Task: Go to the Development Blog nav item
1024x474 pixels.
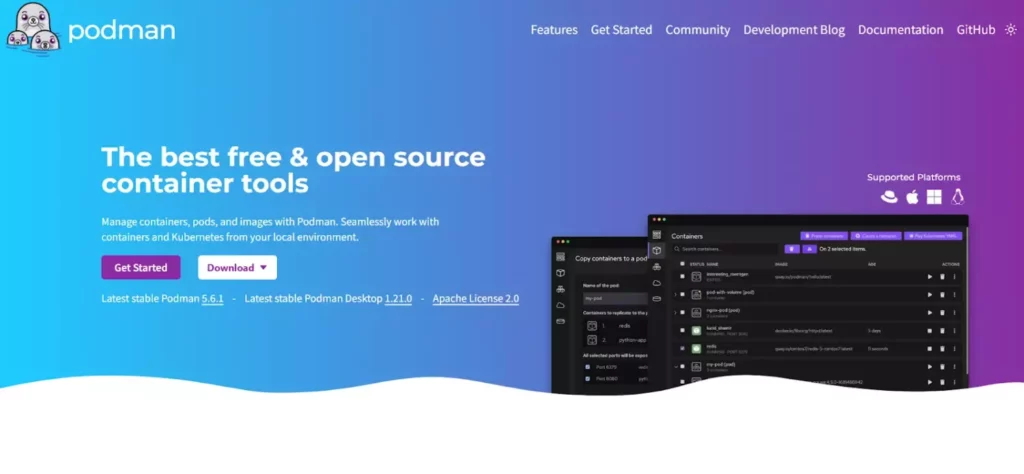Action: pos(793,30)
